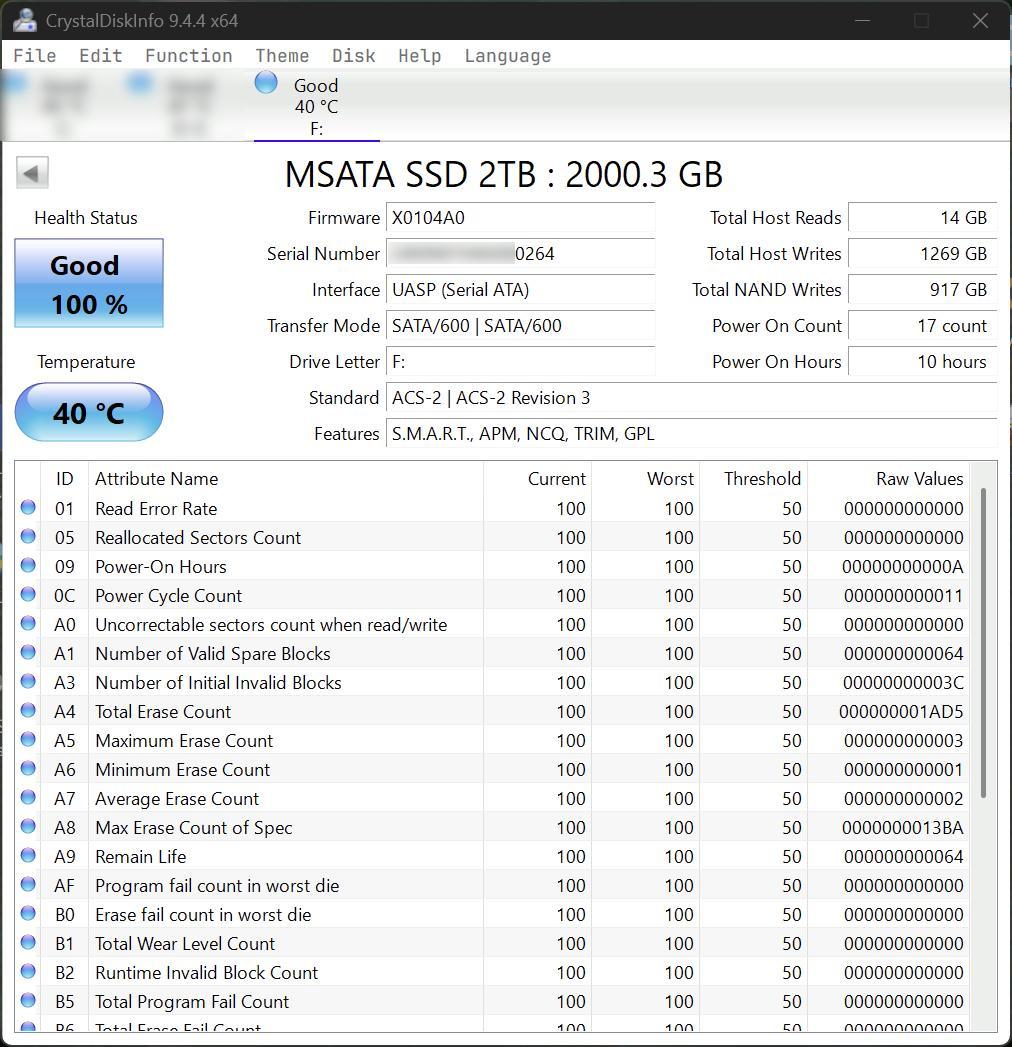Open the File menu
Image resolution: width=1012 pixels, height=1047 pixels.
34,56
